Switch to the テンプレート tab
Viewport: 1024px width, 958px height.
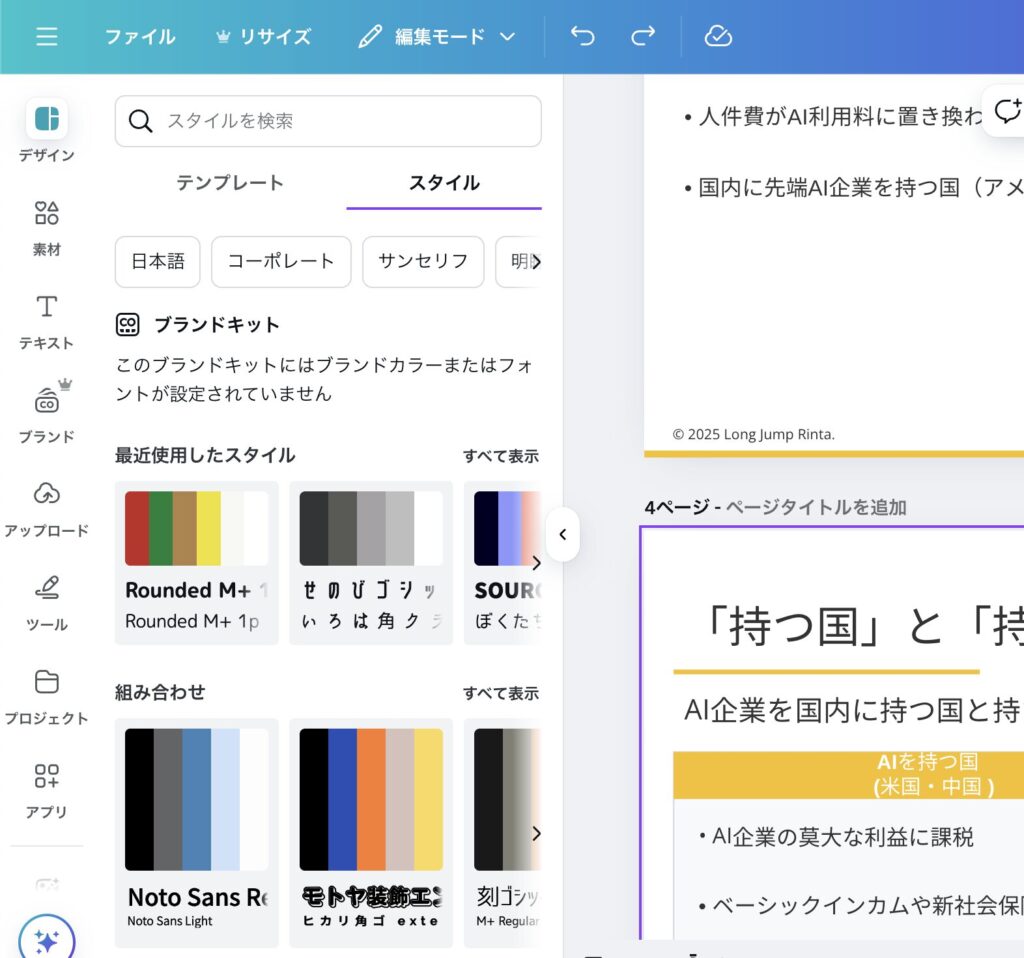point(230,183)
